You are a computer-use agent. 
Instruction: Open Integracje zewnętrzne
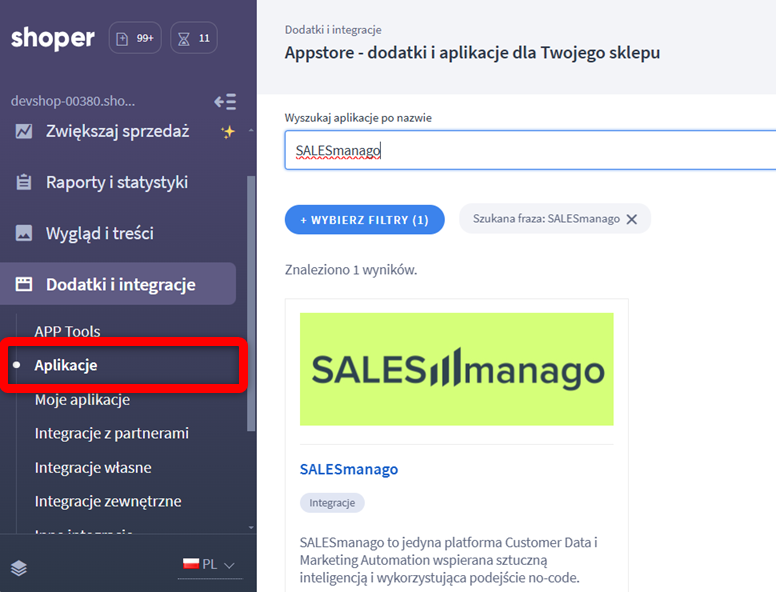click(108, 501)
